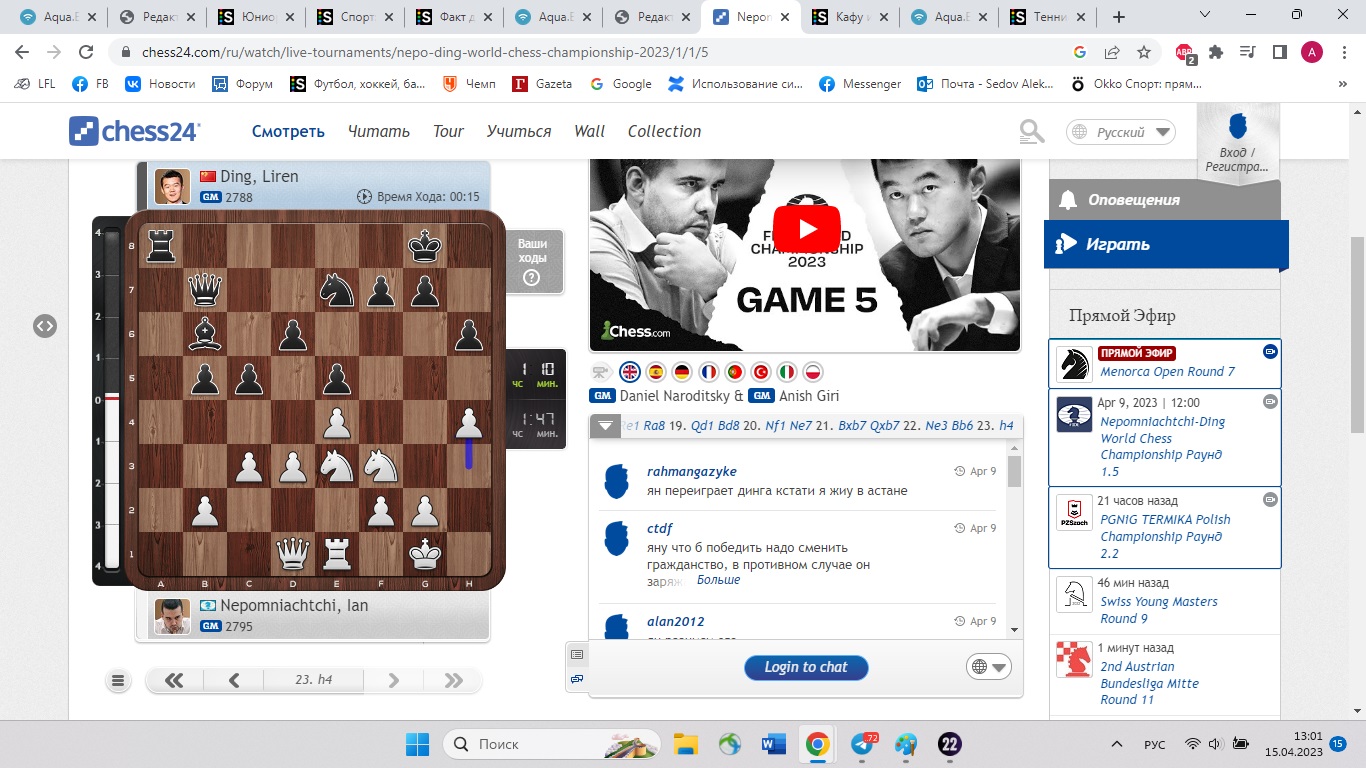Image resolution: width=1366 pixels, height=768 pixels.
Task: Click the chat scrollbar down arrow
Action: [1014, 629]
